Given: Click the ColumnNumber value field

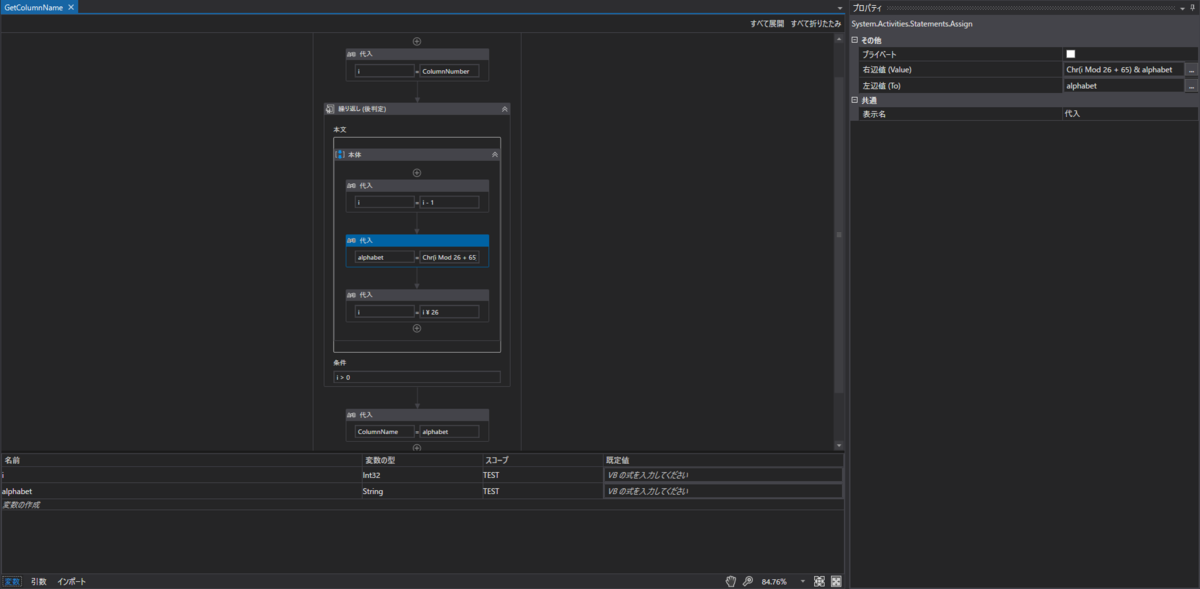Looking at the screenshot, I should [449, 71].
